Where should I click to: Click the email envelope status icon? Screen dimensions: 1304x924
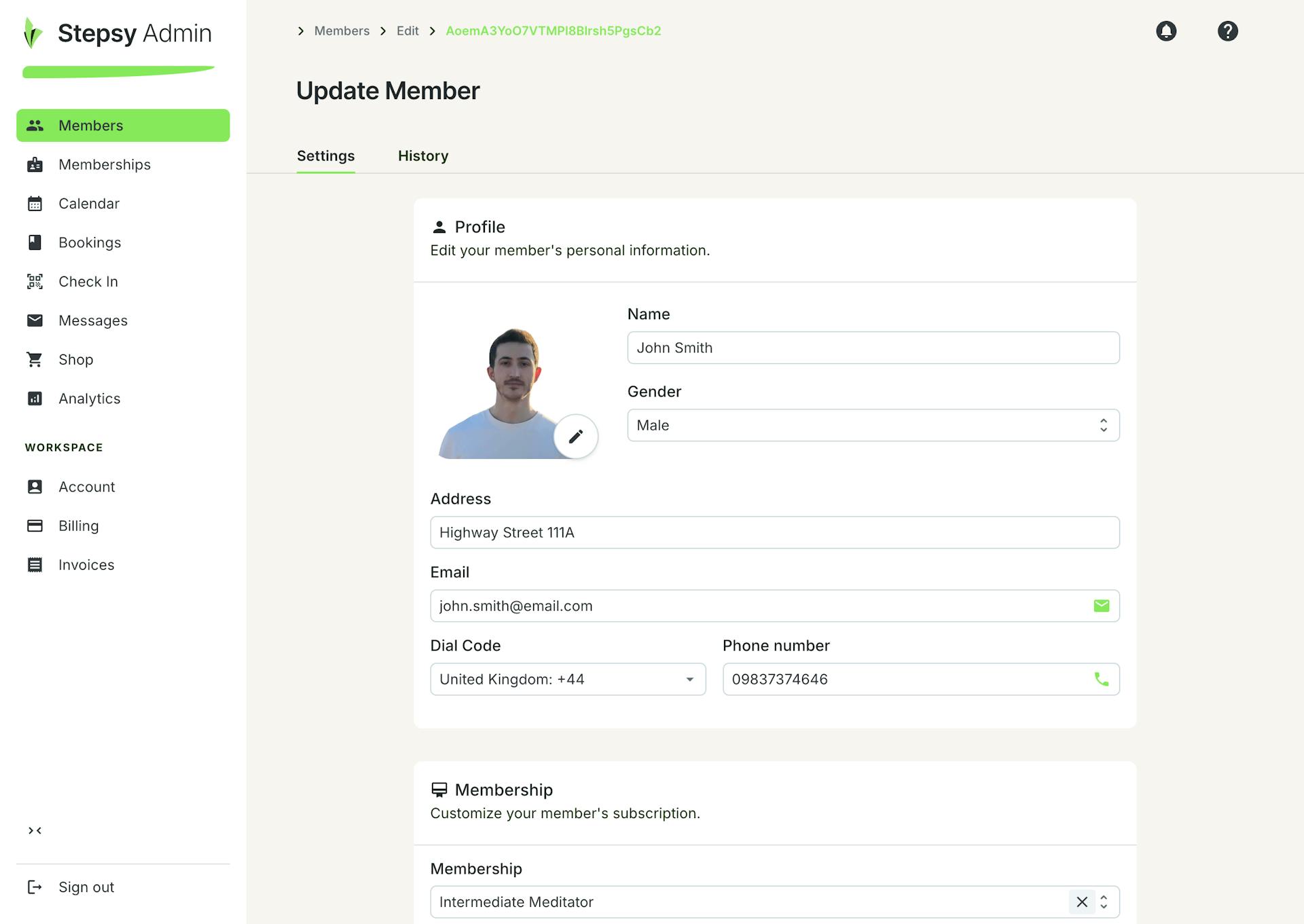tap(1101, 605)
